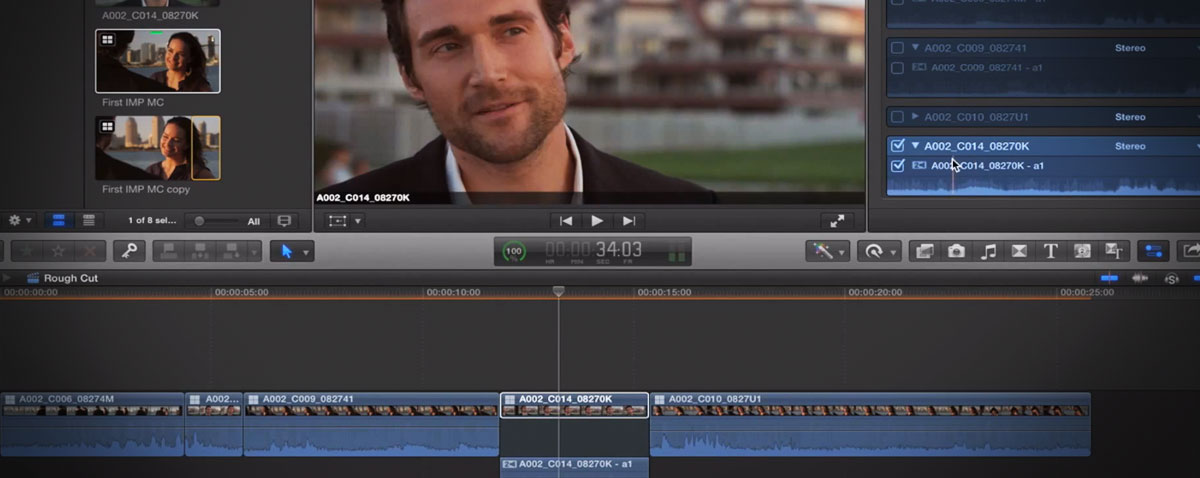Open the edit mode dropdown arrow
The image size is (1200, 478).
tap(254, 251)
